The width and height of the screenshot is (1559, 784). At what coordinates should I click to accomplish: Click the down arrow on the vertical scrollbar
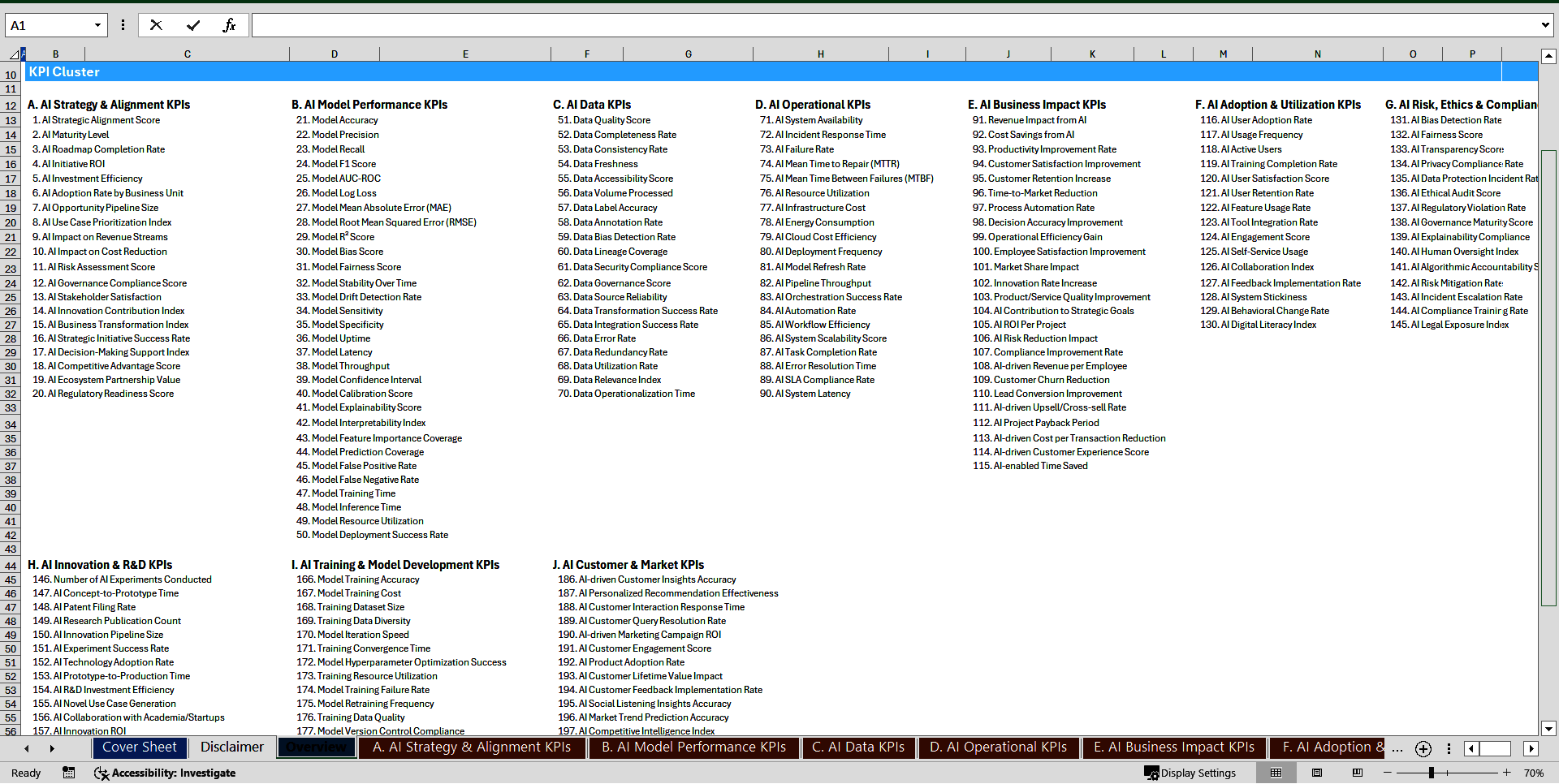click(x=1549, y=730)
